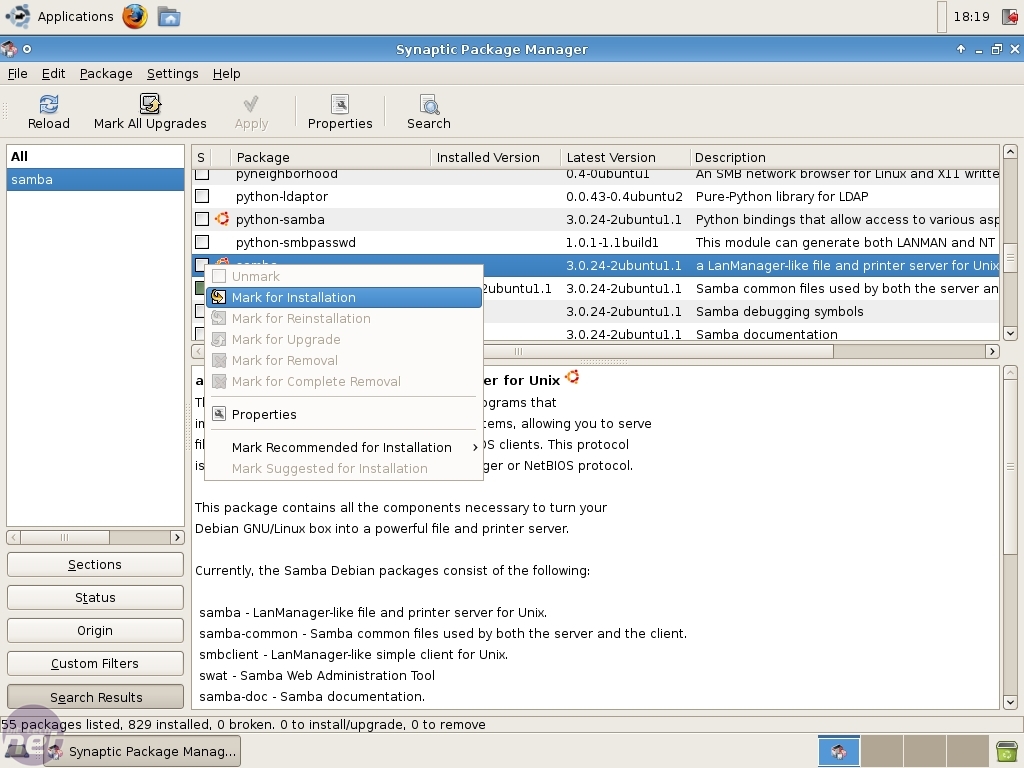Click the Origin filter button

pos(95,630)
